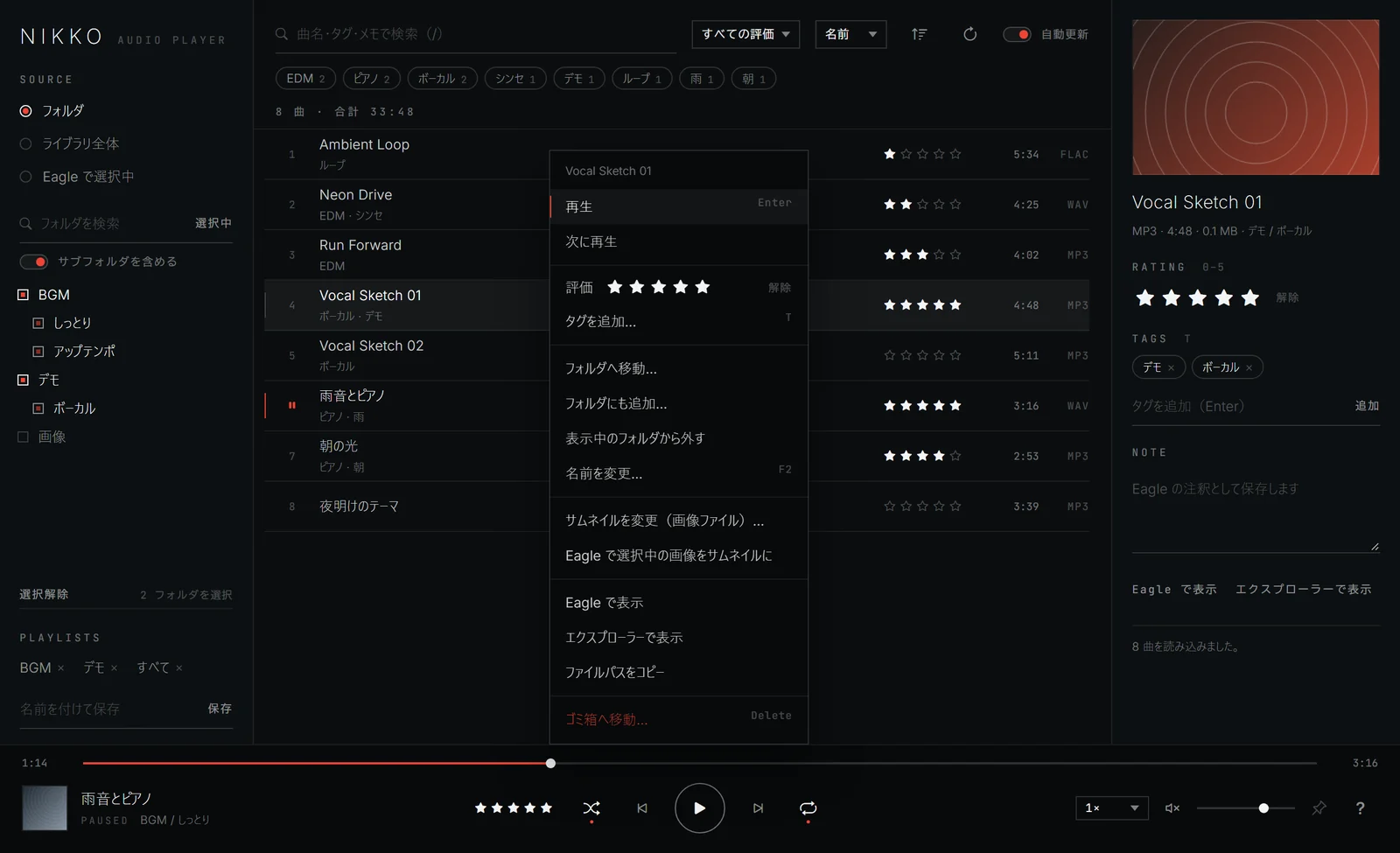Reverse the sort order icon

(x=919, y=34)
